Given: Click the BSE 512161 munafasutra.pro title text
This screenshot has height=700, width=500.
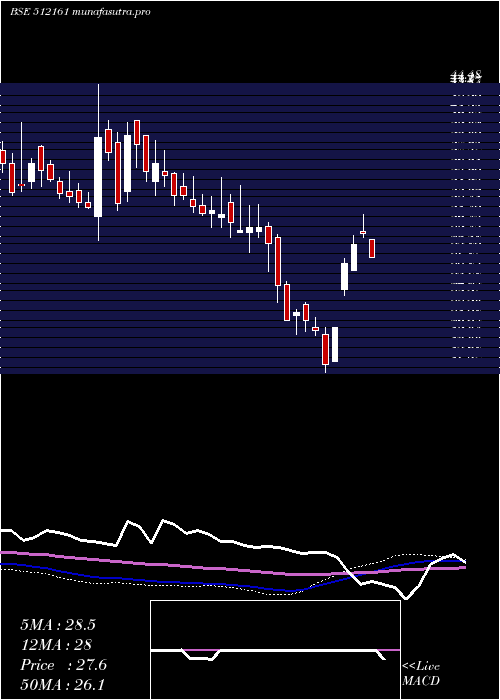Looking at the screenshot, I should pyautogui.click(x=80, y=12).
